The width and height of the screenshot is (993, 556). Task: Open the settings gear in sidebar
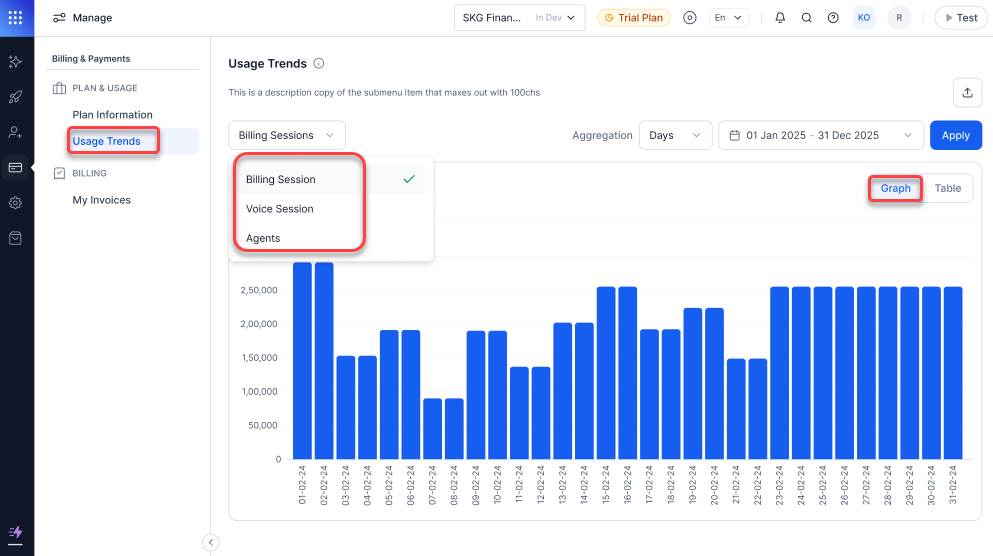pyautogui.click(x=15, y=203)
